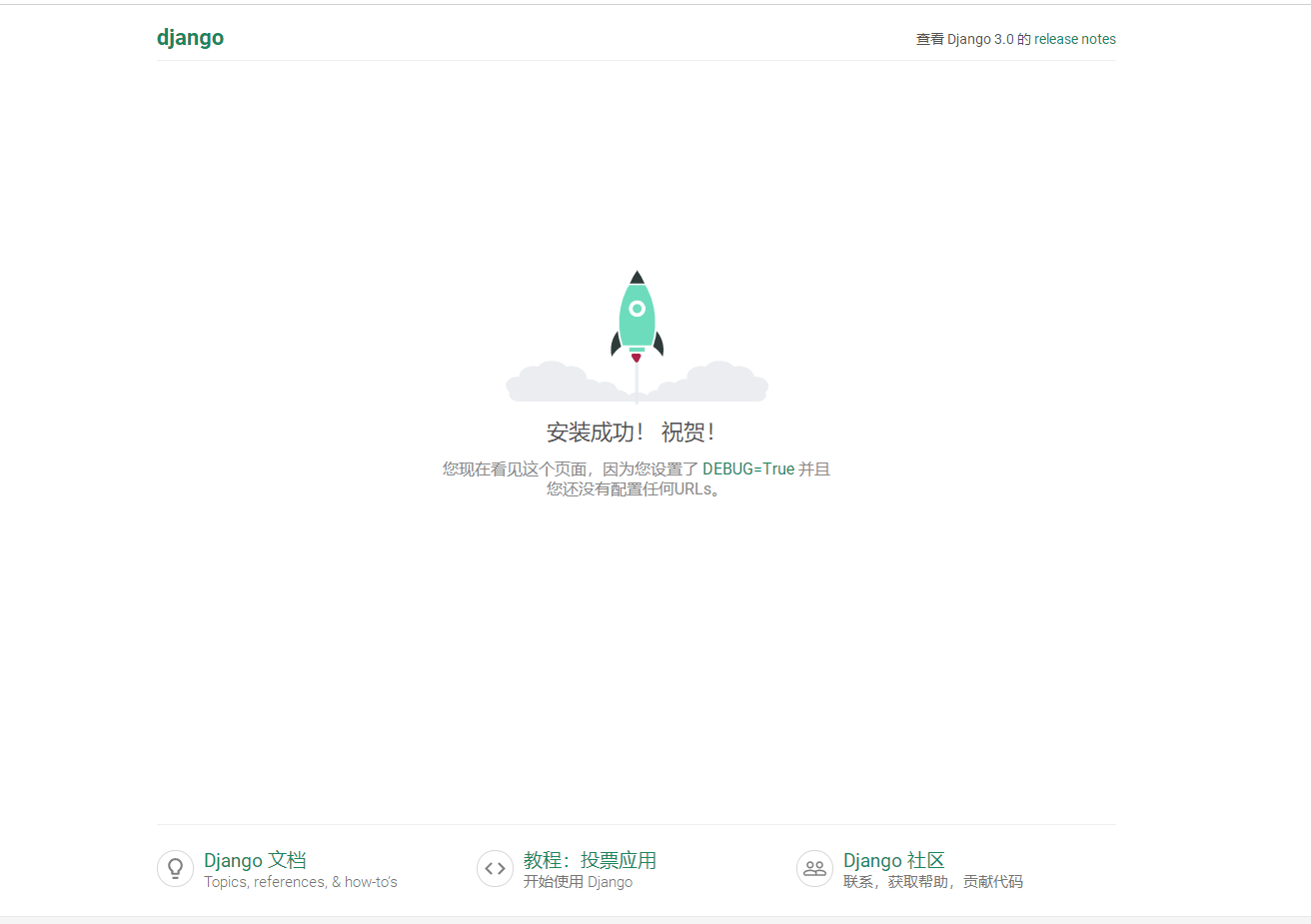Click the django logo heading
Image resolution: width=1311 pixels, height=924 pixels.
190,38
